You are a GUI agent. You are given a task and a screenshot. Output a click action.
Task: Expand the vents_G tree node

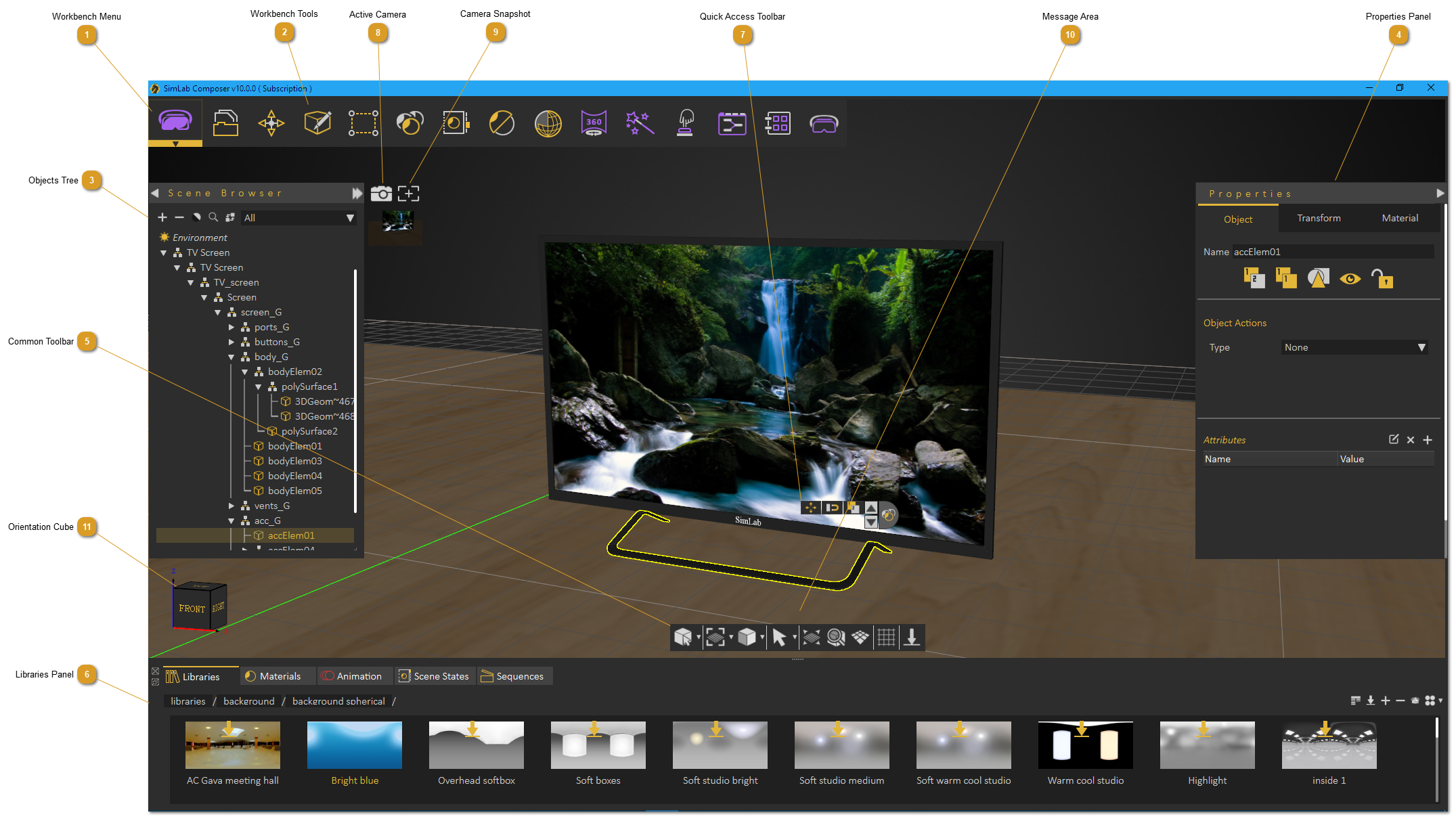pyautogui.click(x=231, y=506)
